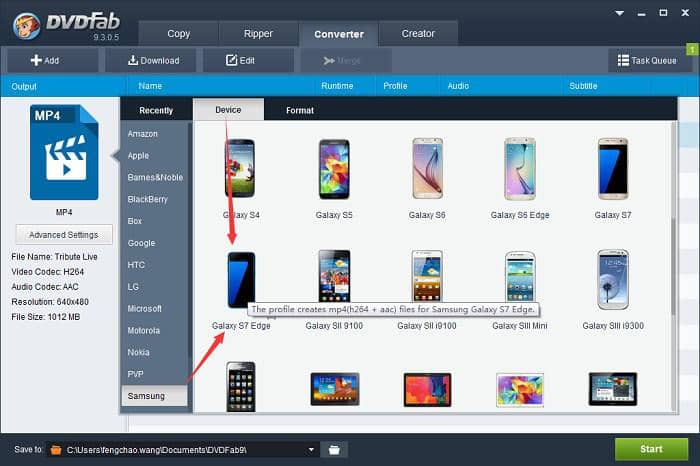700x466 pixels.
Task: Click the Add source button
Action: tap(52, 60)
